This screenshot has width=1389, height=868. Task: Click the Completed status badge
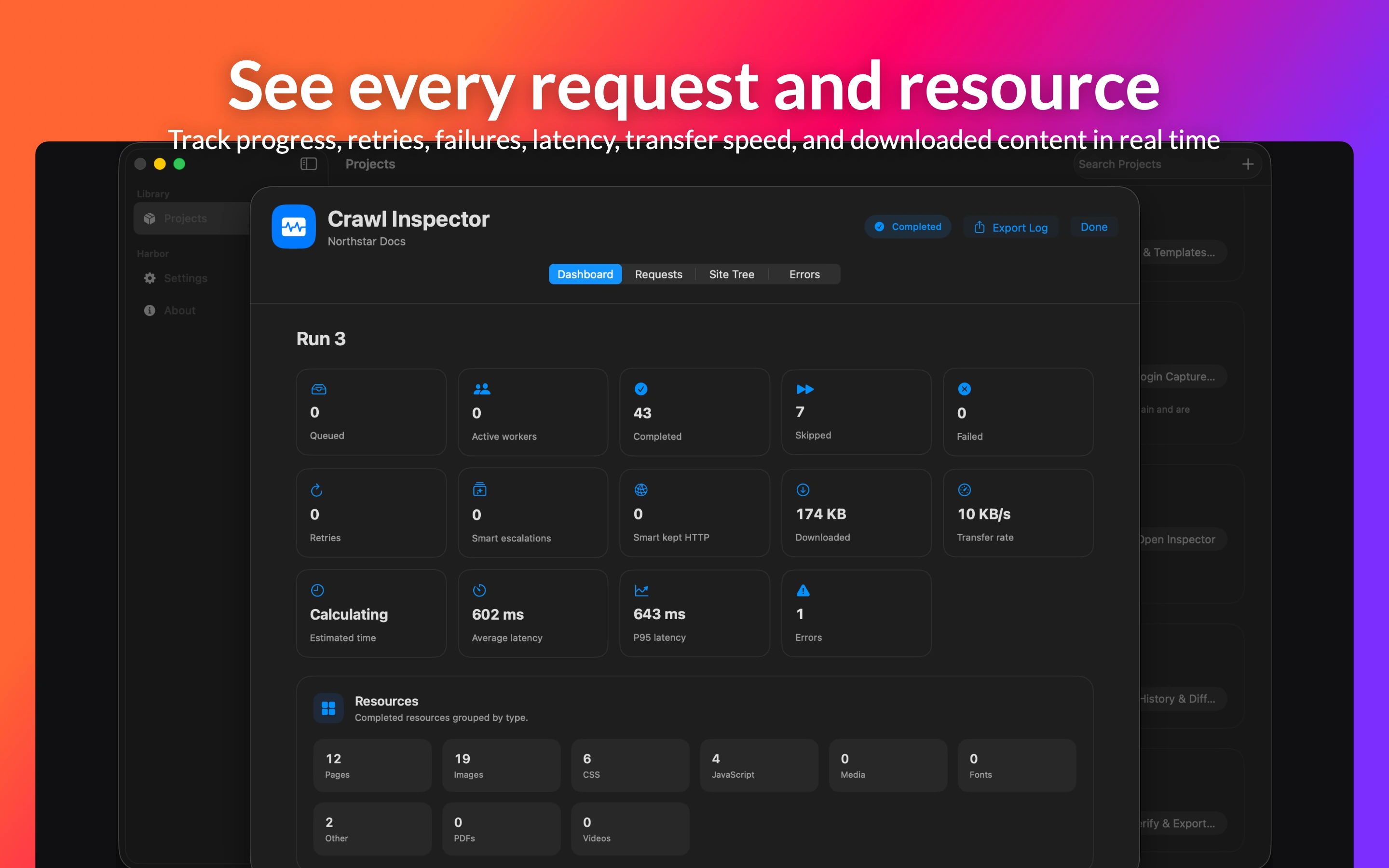(x=908, y=227)
